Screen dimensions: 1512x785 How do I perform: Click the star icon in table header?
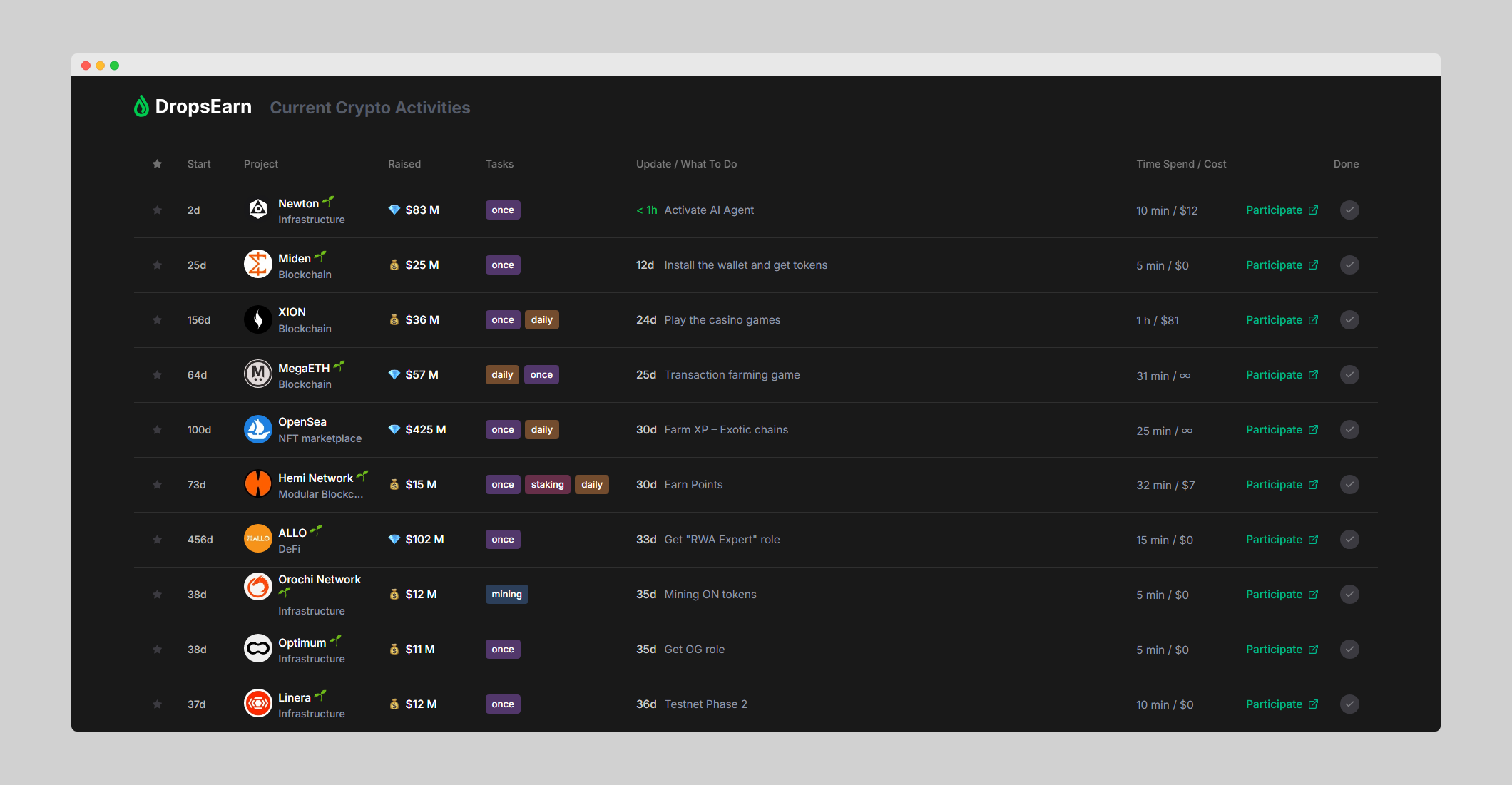pos(157,164)
